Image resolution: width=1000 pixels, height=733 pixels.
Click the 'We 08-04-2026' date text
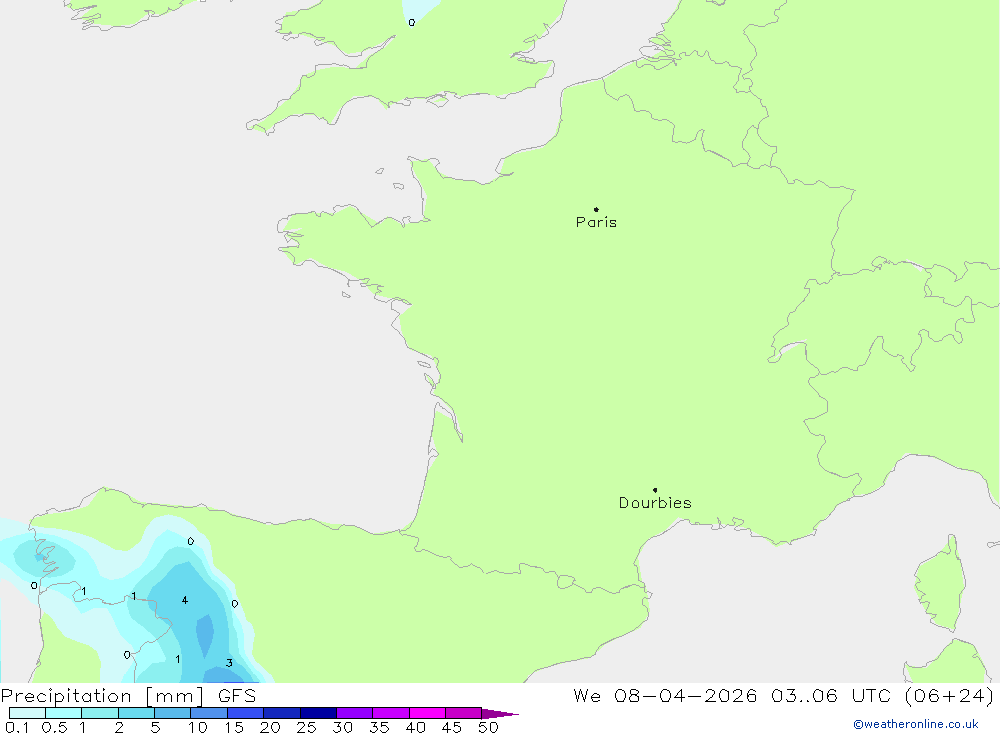click(x=665, y=696)
